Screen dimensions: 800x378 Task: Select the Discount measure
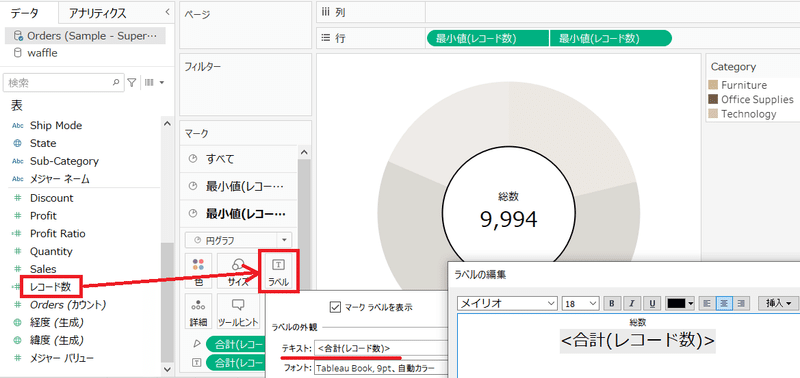coord(52,198)
